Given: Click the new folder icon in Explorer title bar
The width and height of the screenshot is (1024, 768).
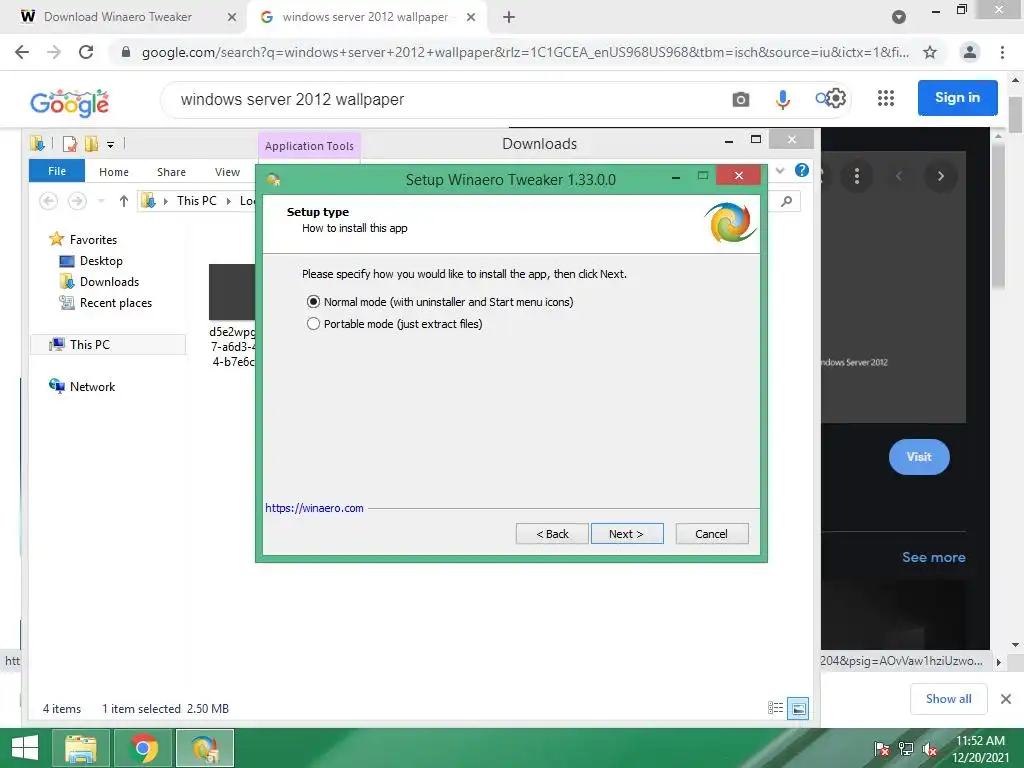Looking at the screenshot, I should point(90,144).
